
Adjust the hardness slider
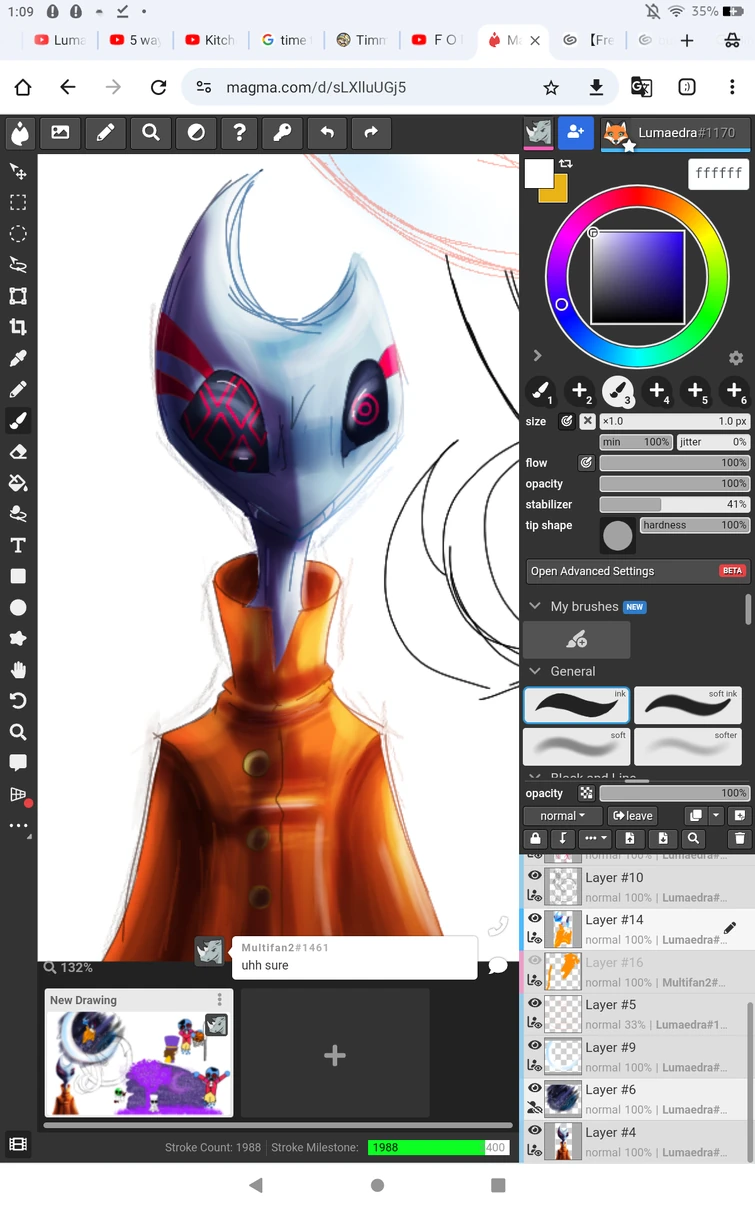pos(694,525)
